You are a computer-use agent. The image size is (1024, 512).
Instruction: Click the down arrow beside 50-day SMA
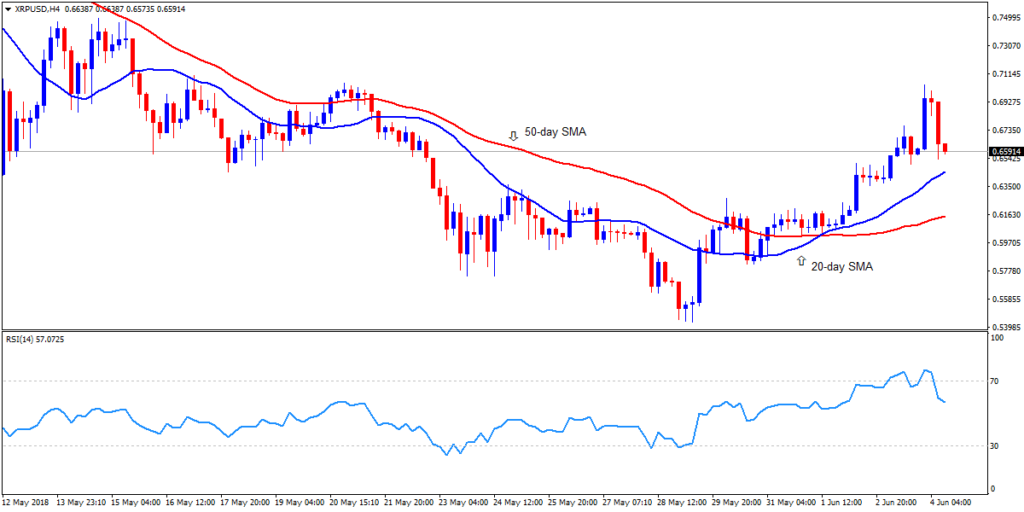click(513, 134)
